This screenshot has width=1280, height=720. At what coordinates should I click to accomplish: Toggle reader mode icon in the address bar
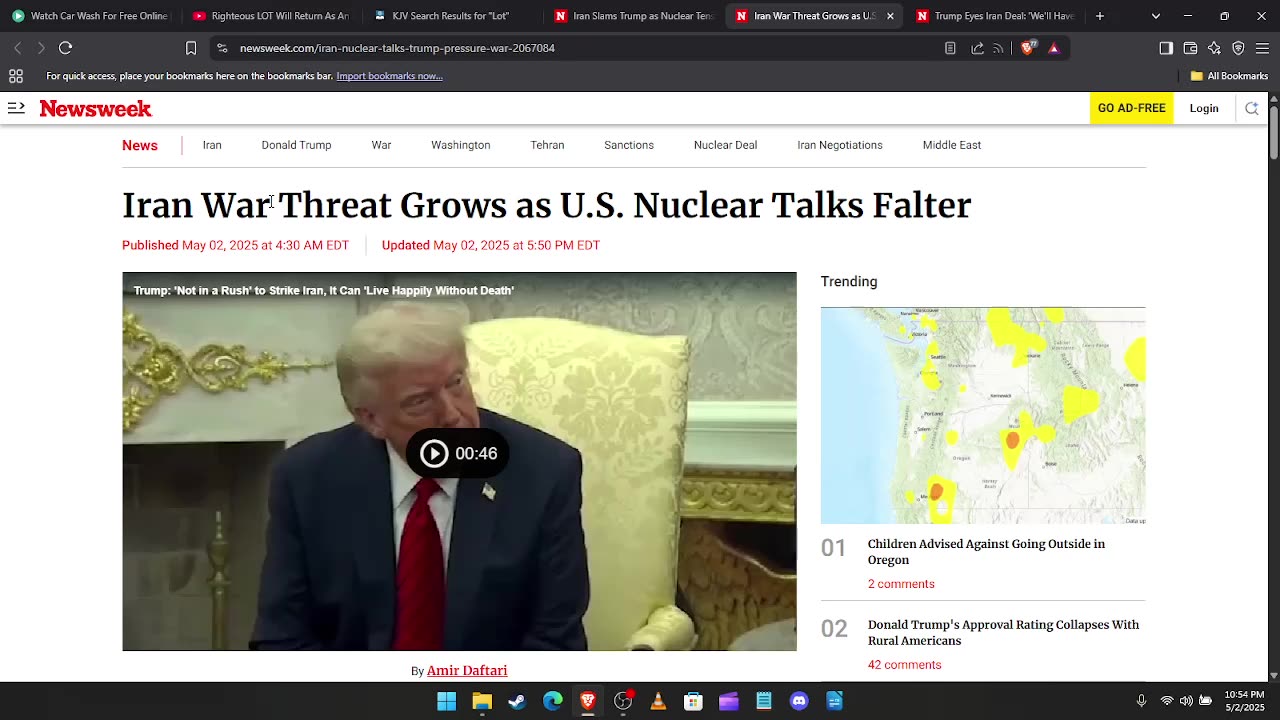click(950, 48)
